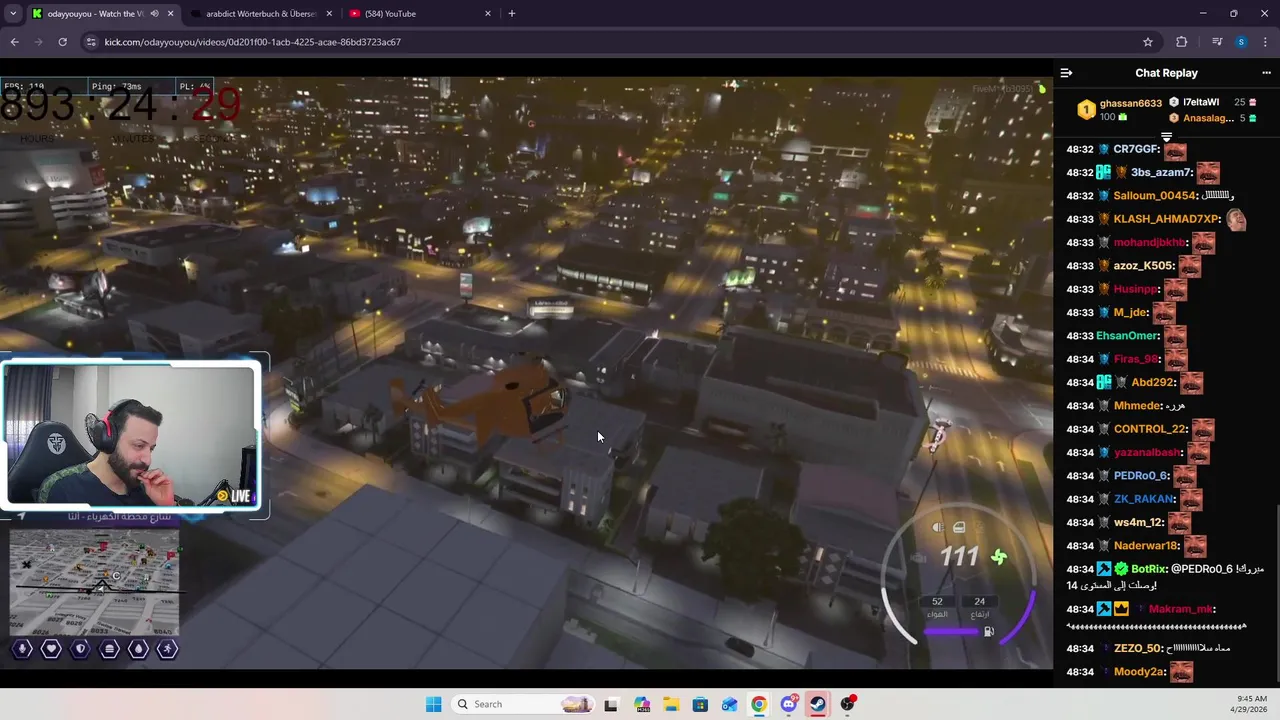Click the rotor icon on speedometer
Viewport: 1280px width, 720px height.
tap(999, 557)
